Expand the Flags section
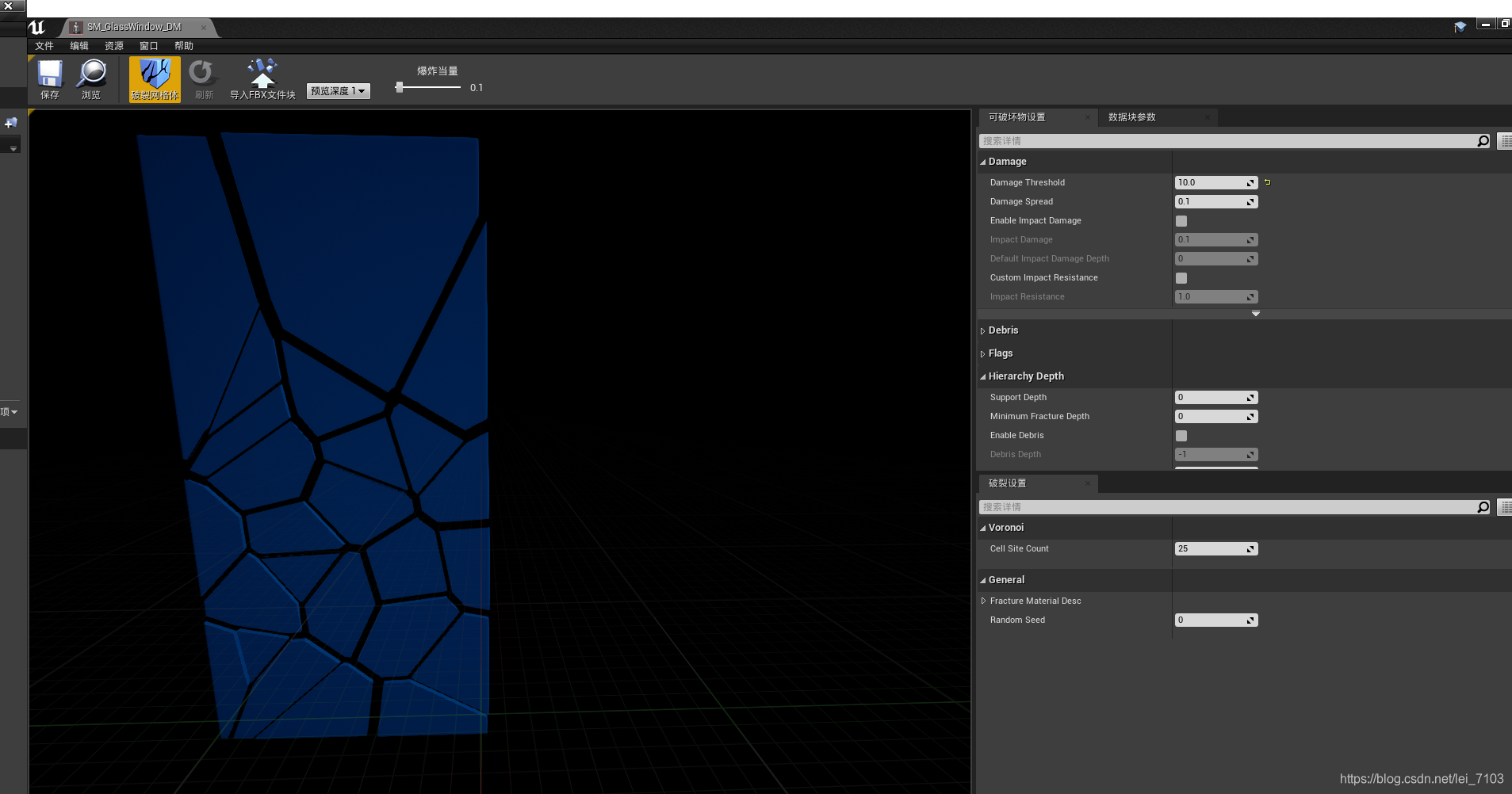Image resolution: width=1512 pixels, height=794 pixels. tap(983, 353)
